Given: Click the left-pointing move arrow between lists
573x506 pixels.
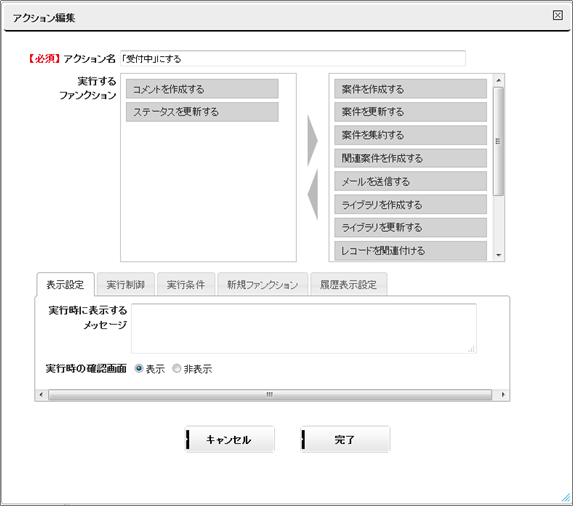Looking at the screenshot, I should pos(312,194).
